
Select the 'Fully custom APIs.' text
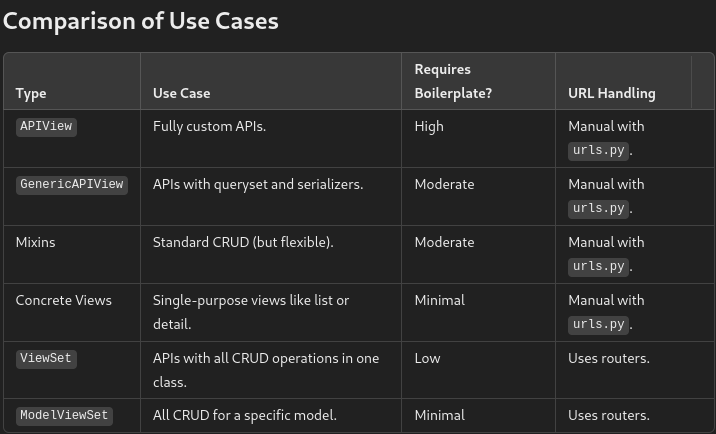click(210, 127)
